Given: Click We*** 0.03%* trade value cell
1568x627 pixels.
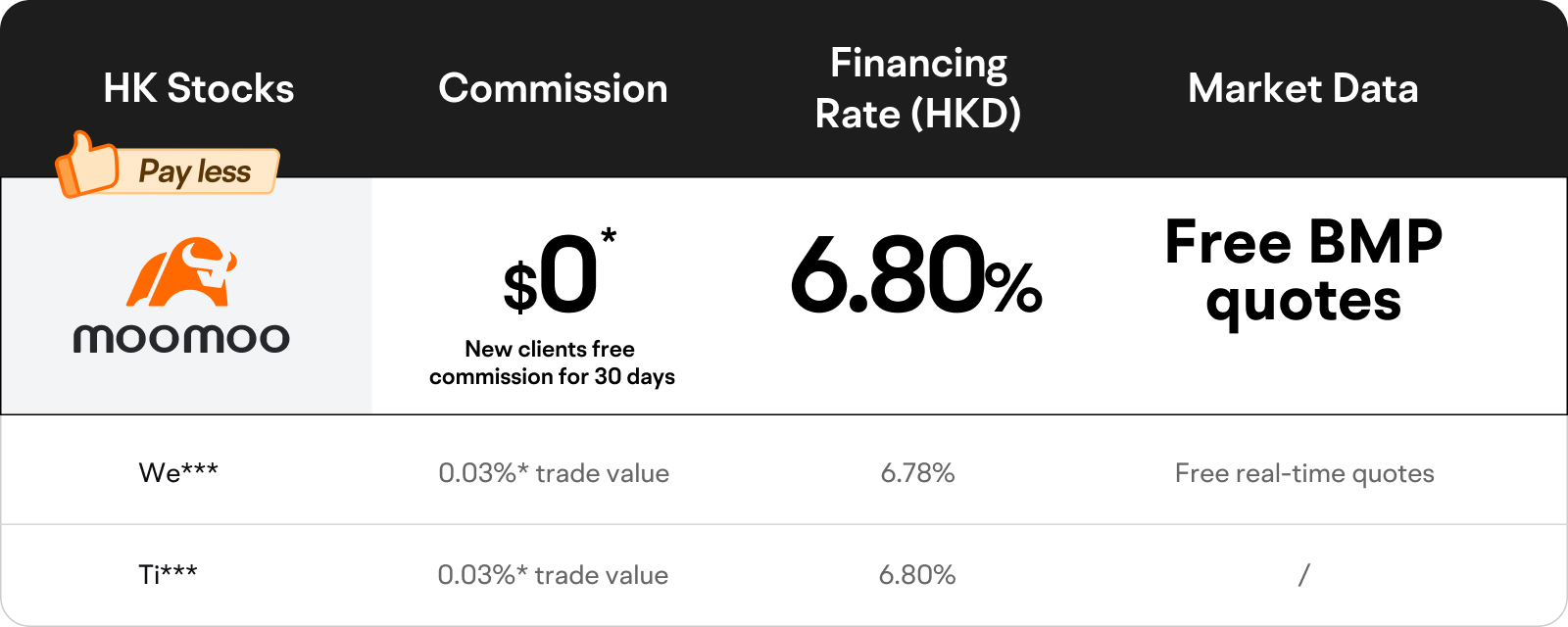Looking at the screenshot, I should [x=554, y=473].
